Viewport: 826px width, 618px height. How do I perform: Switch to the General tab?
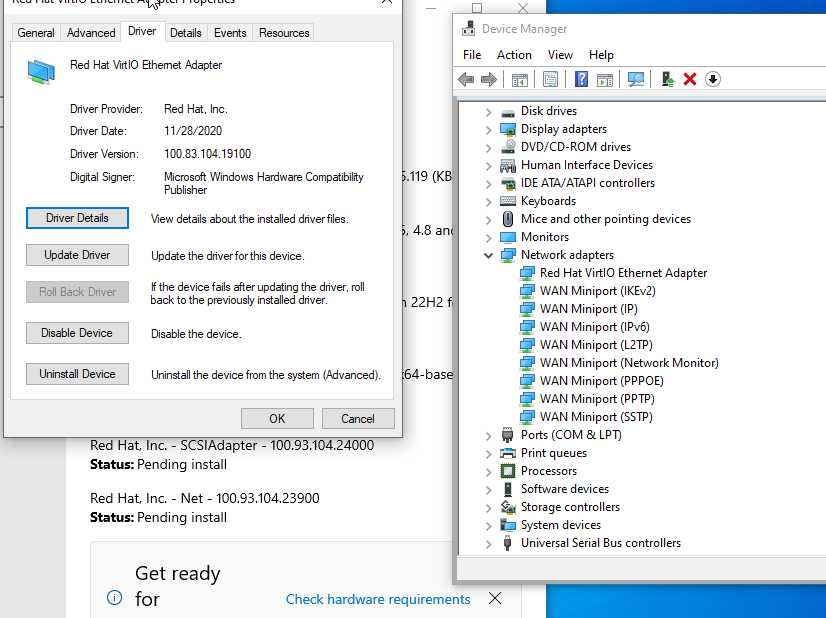36,33
